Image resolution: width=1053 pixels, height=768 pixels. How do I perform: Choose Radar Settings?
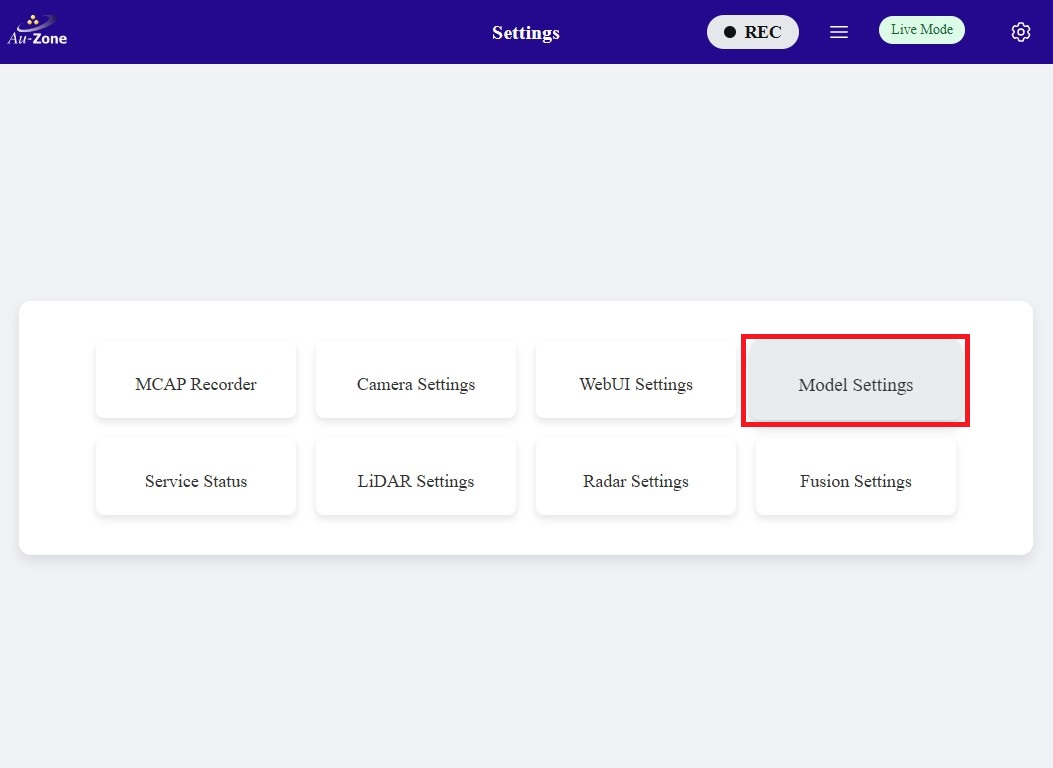(x=636, y=481)
